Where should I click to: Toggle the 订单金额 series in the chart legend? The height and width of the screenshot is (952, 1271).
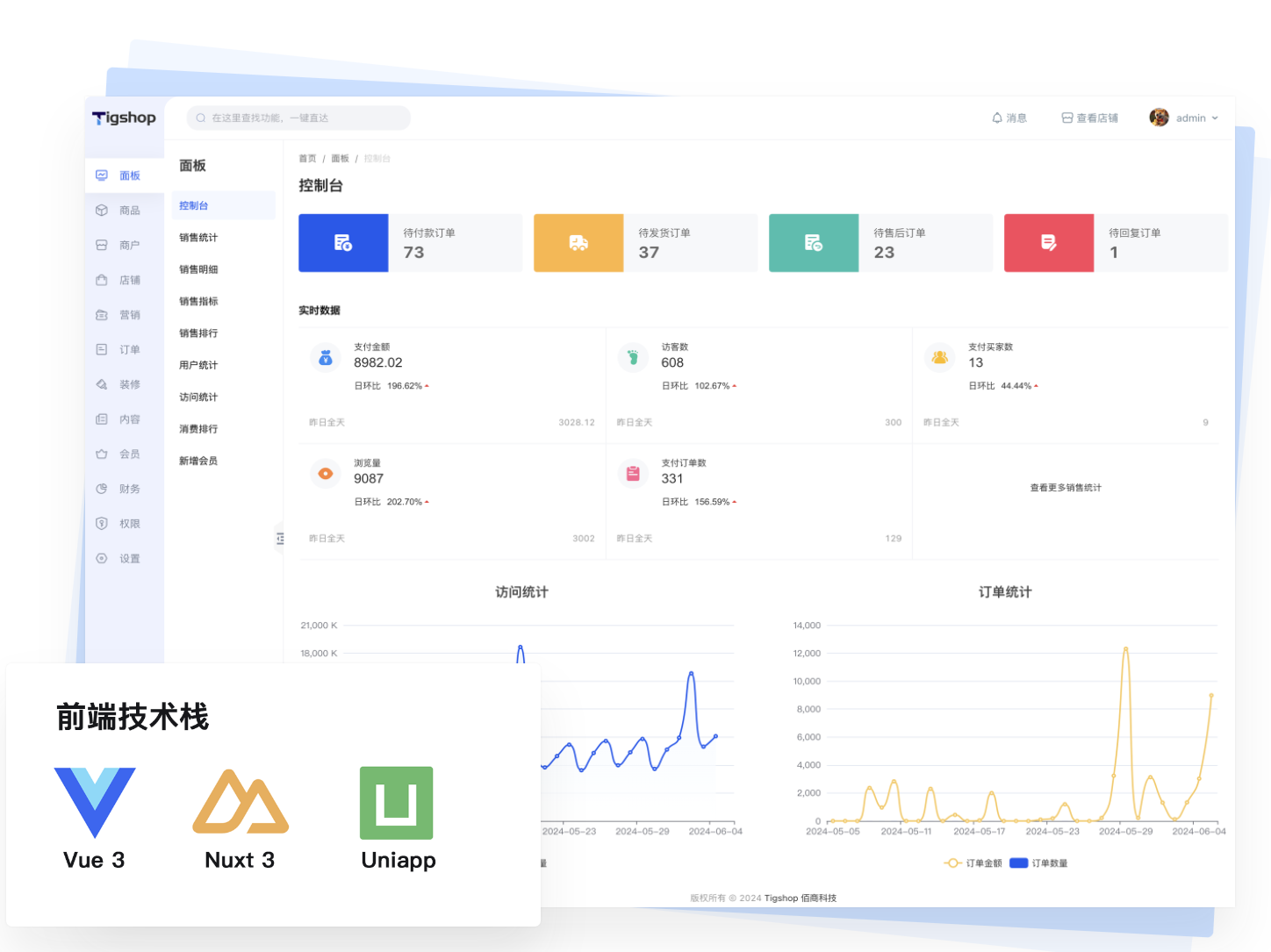[x=973, y=863]
